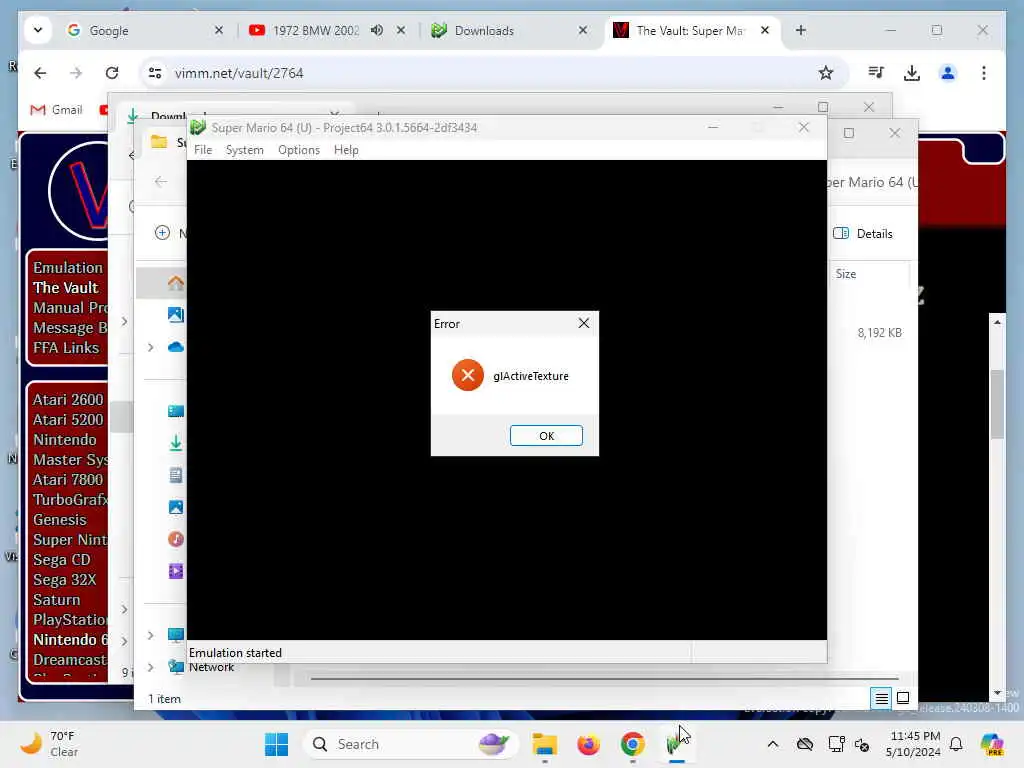Open the File menu in Project64
1024x768 pixels.
(x=203, y=150)
